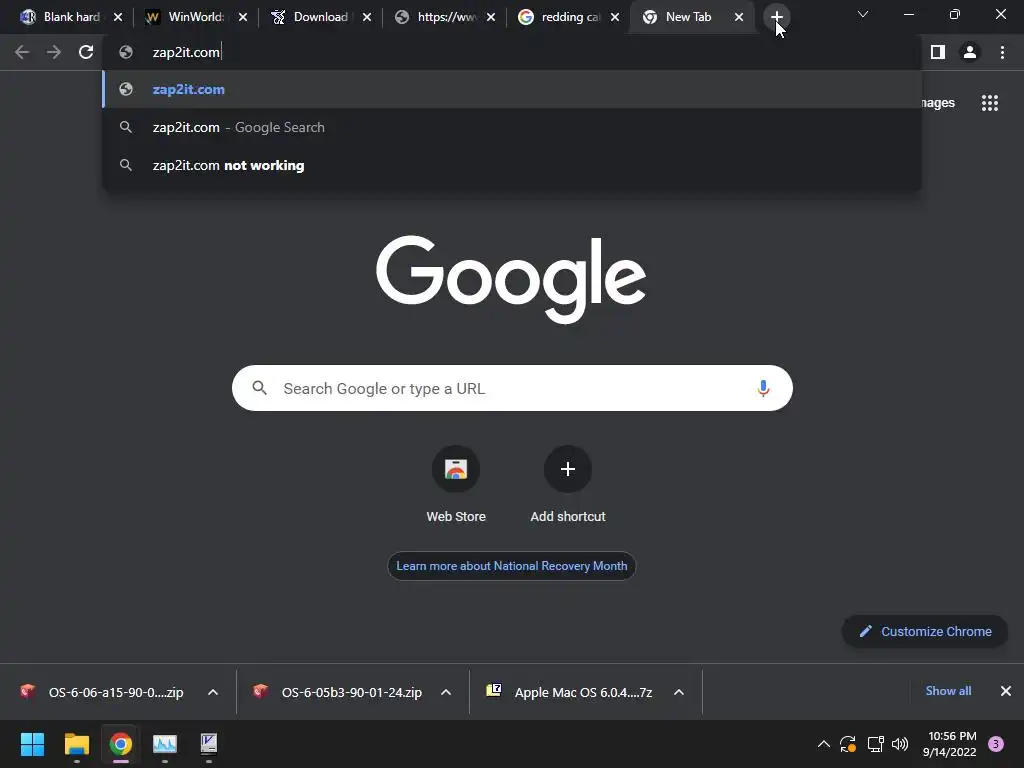The height and width of the screenshot is (768, 1024).
Task: Focus the Search Google or type a URL box
Action: [512, 388]
